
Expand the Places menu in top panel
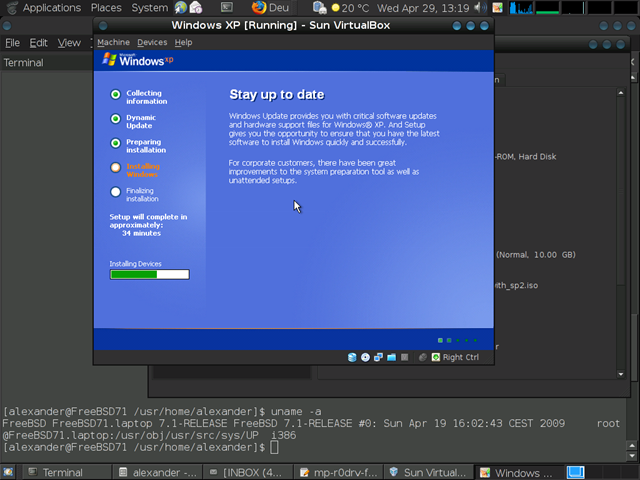coord(106,8)
